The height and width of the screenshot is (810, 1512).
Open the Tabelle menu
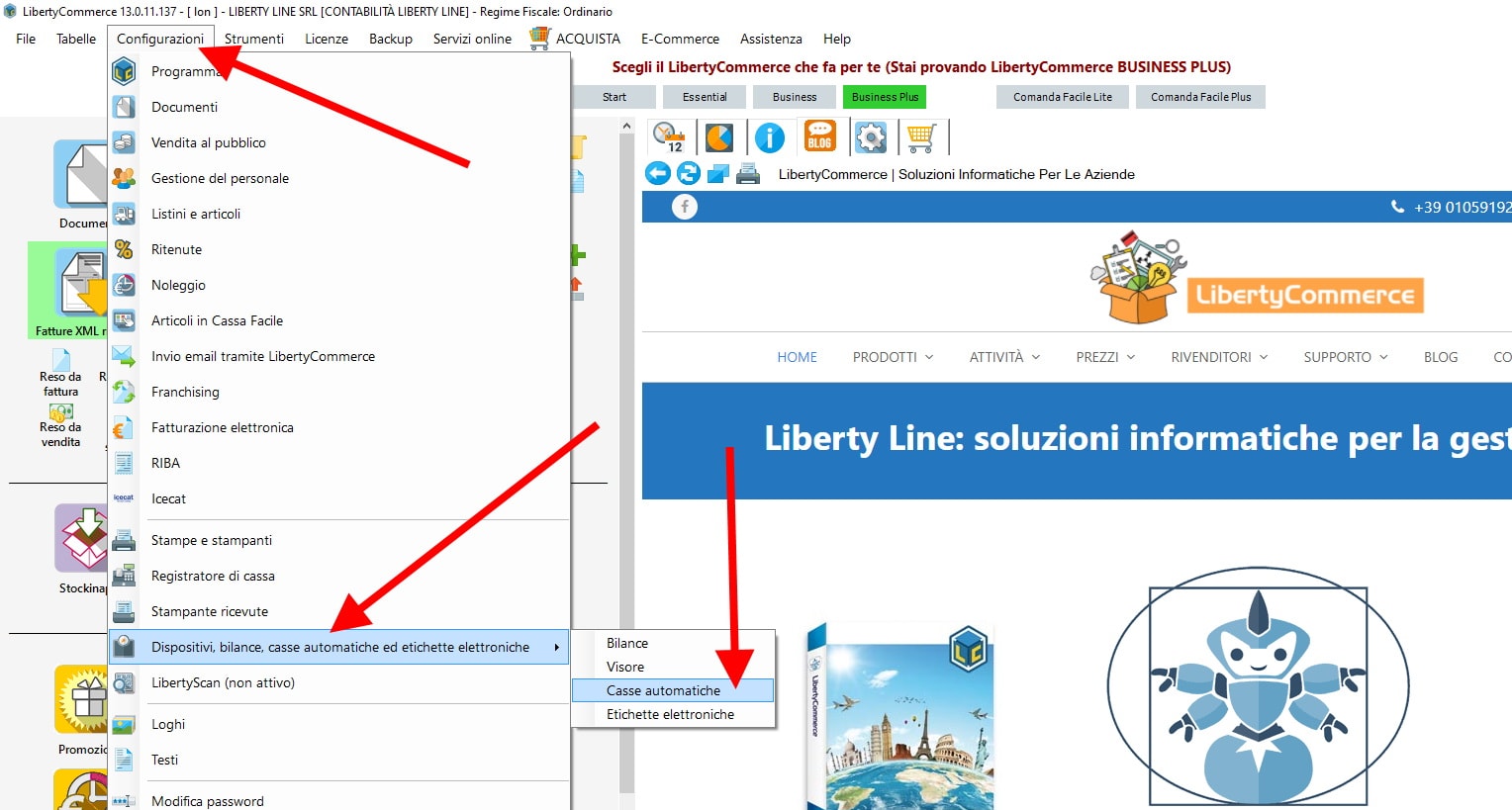[76, 39]
